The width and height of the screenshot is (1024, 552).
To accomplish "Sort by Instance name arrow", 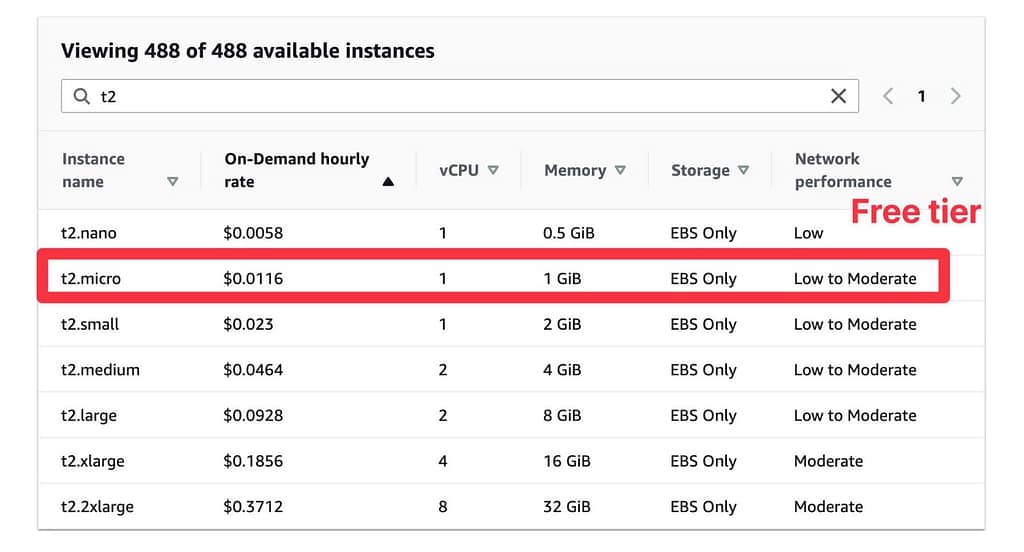I will (172, 182).
